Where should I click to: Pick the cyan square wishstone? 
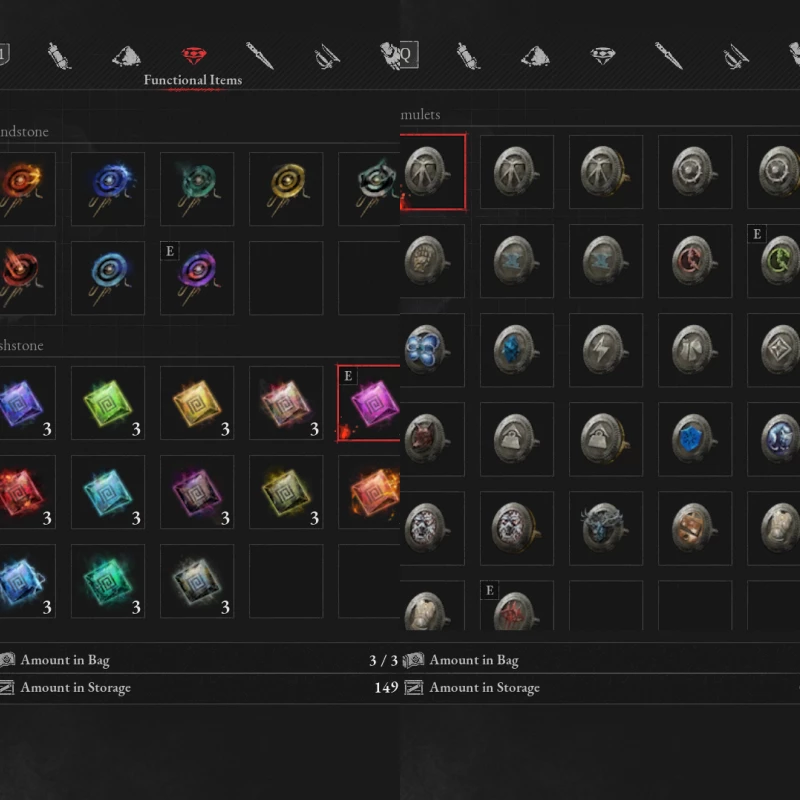[x=108, y=492]
